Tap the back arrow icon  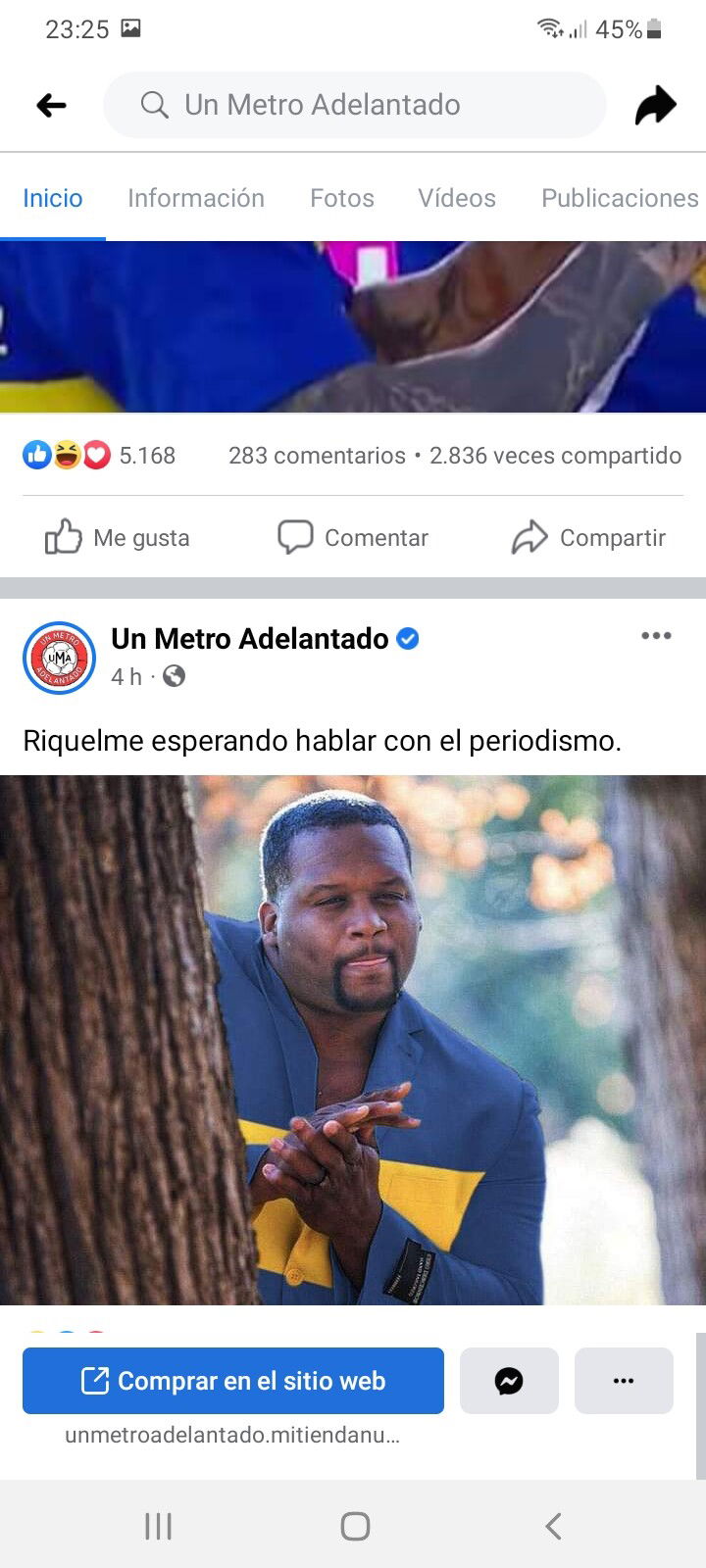(51, 105)
